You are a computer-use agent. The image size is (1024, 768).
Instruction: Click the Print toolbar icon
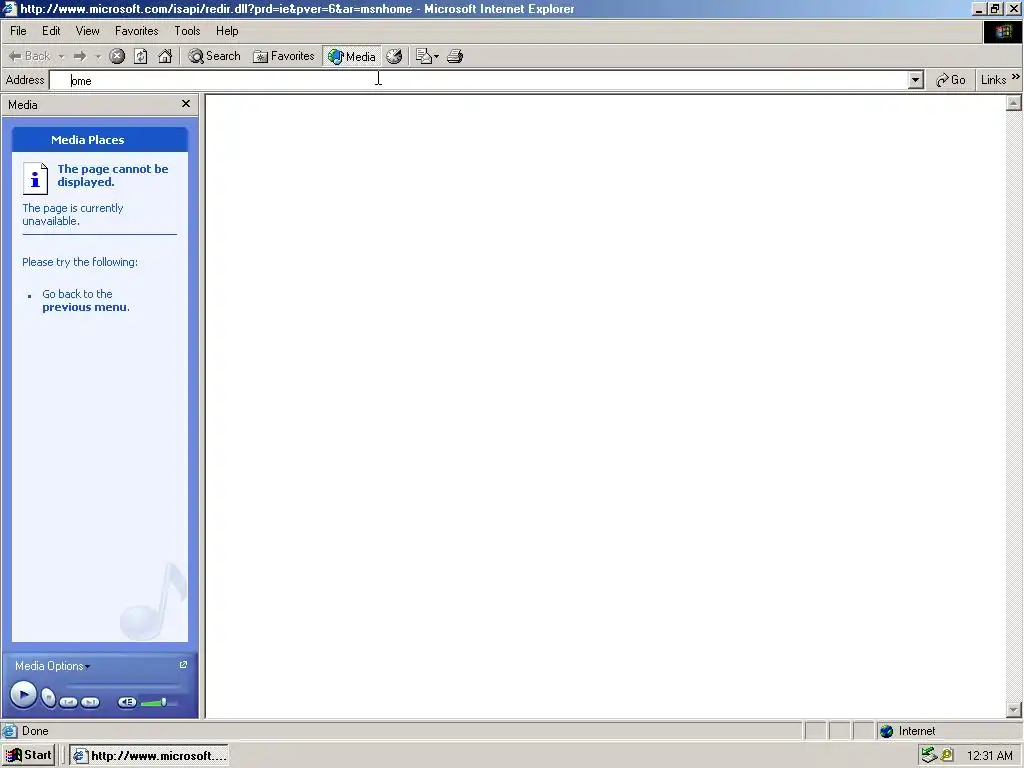click(x=455, y=56)
